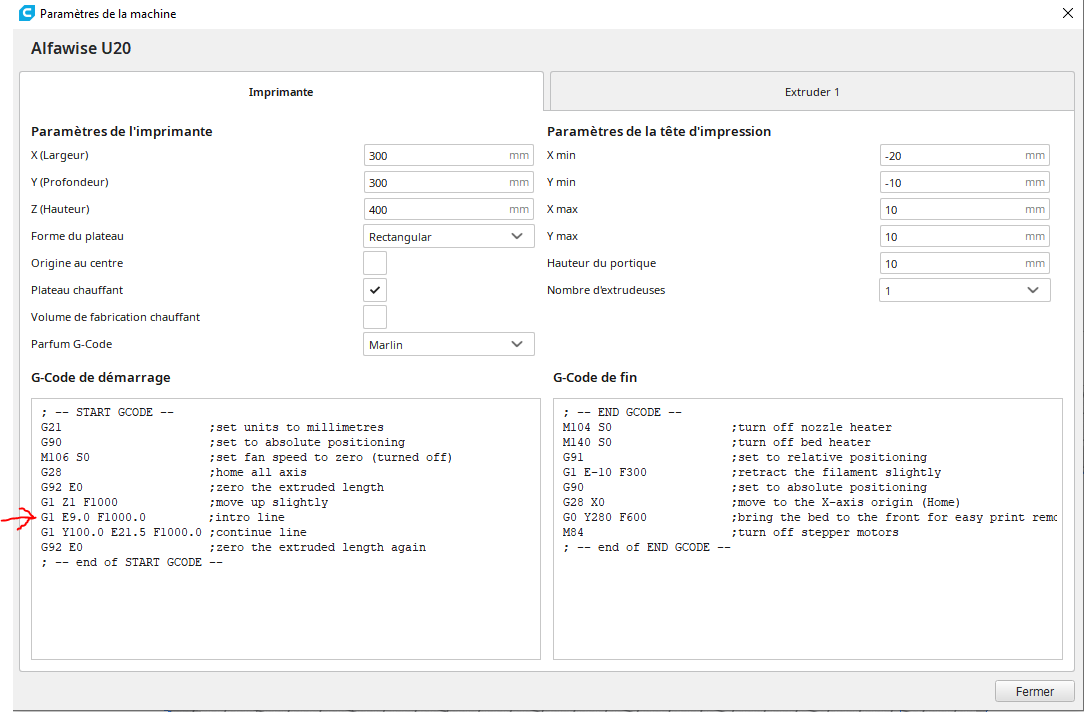
Task: Click the G0 Y280 F600 line
Action: pyautogui.click(x=810, y=517)
